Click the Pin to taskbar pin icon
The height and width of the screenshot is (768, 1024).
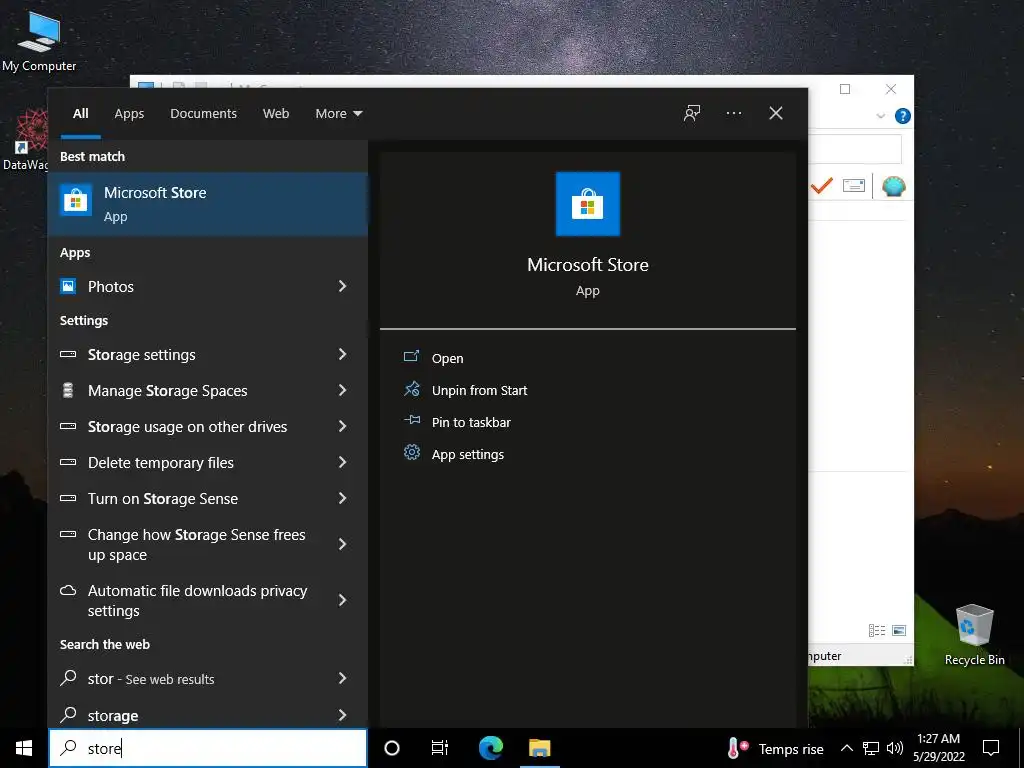pos(411,421)
